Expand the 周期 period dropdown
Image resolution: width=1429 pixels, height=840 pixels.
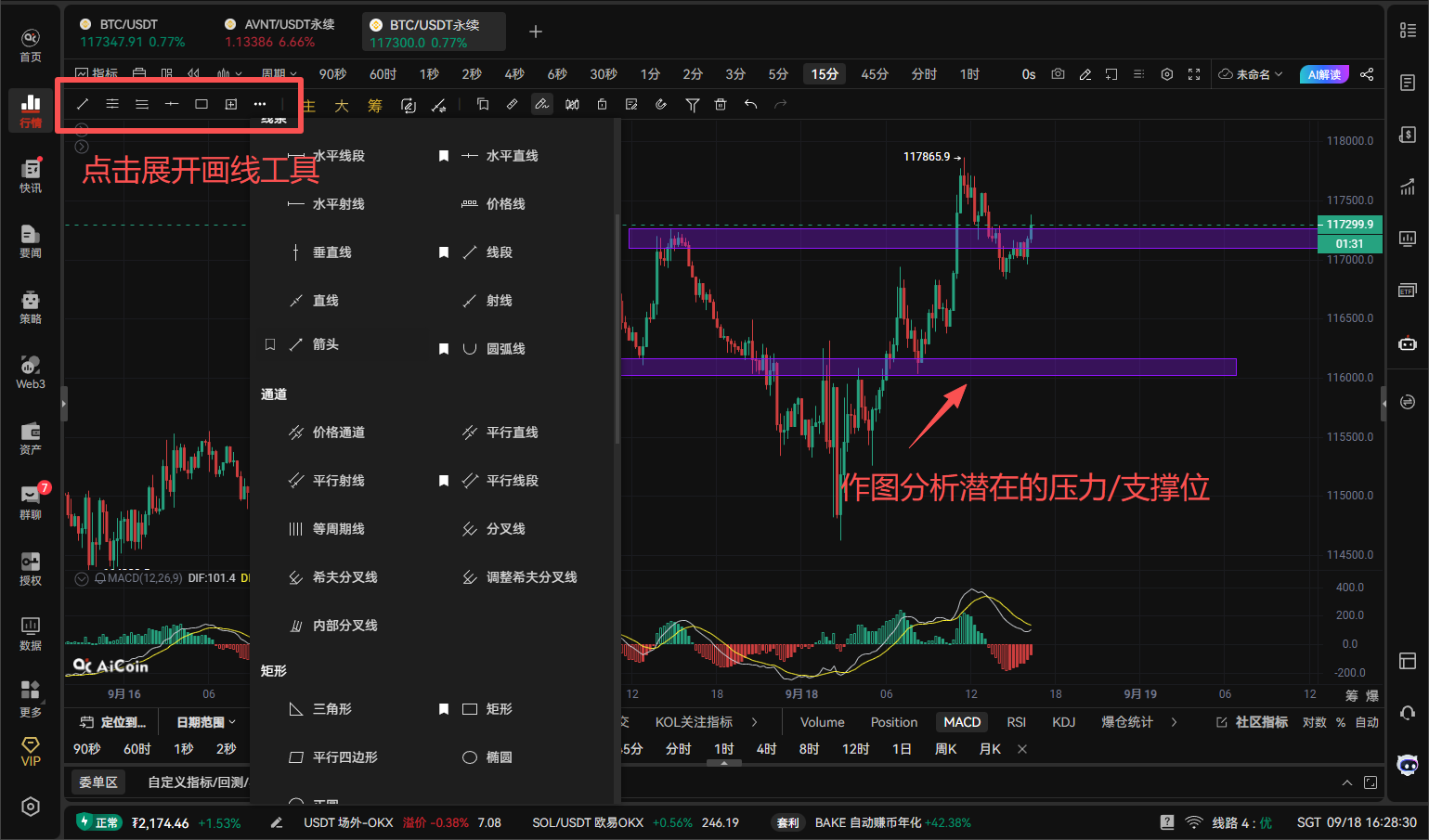coord(279,74)
